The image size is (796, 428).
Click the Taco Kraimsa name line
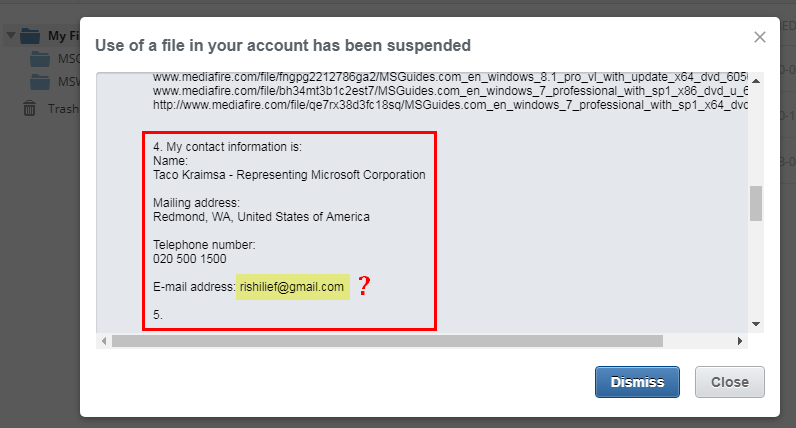289,175
